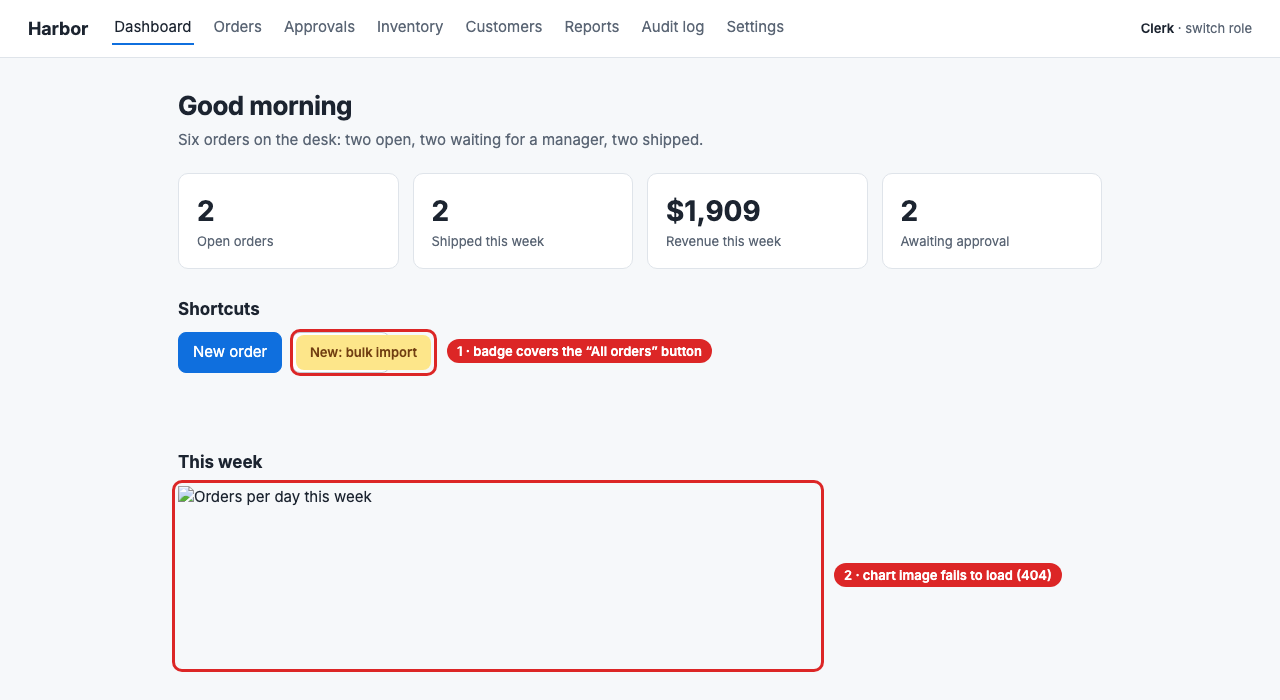Image resolution: width=1280 pixels, height=700 pixels.
Task: Select the Revenue this week card
Action: point(757,221)
